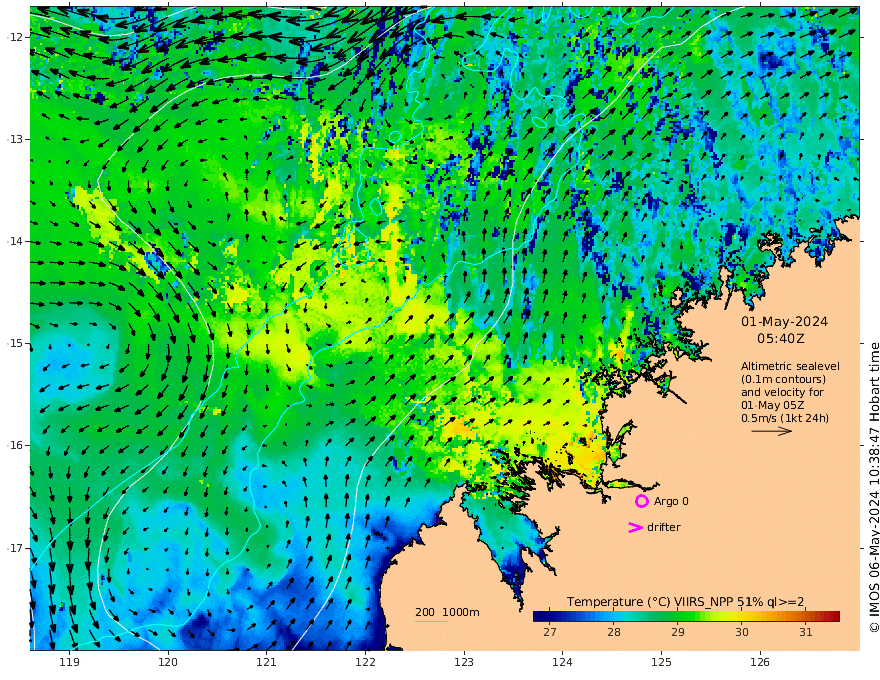Click the colorbar tick label 29
The height and width of the screenshot is (680, 880).
678,632
